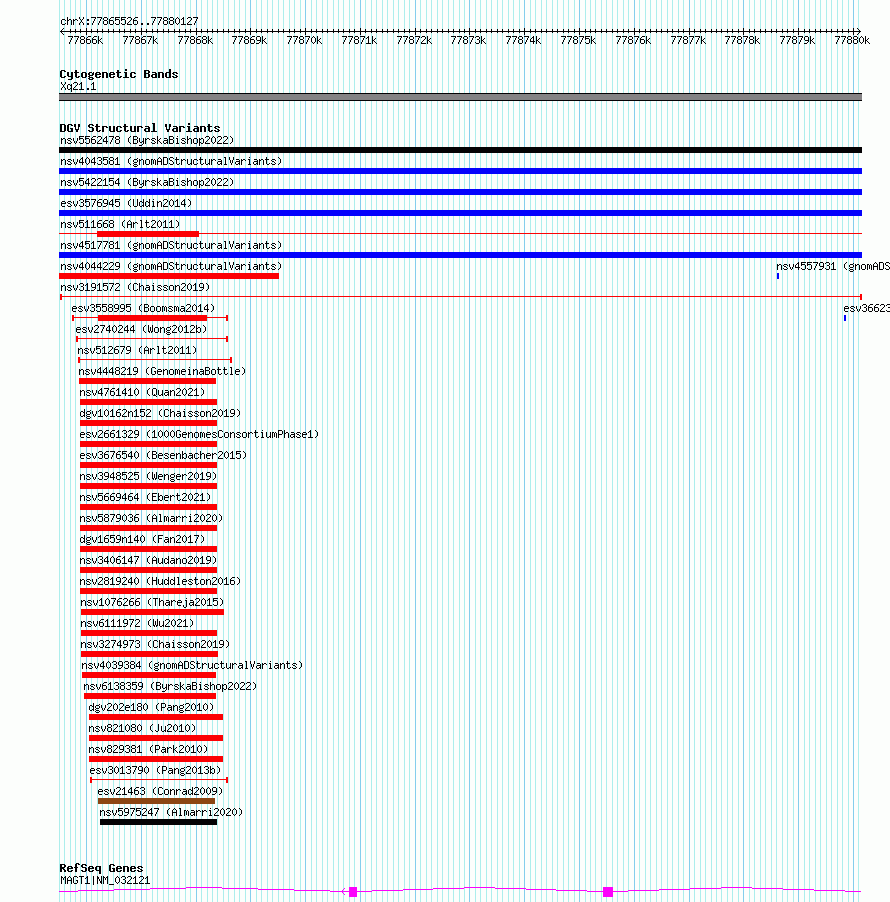Select the nsv3191572 (Chaisson2019) label
This screenshot has height=902, width=890.
(135, 287)
